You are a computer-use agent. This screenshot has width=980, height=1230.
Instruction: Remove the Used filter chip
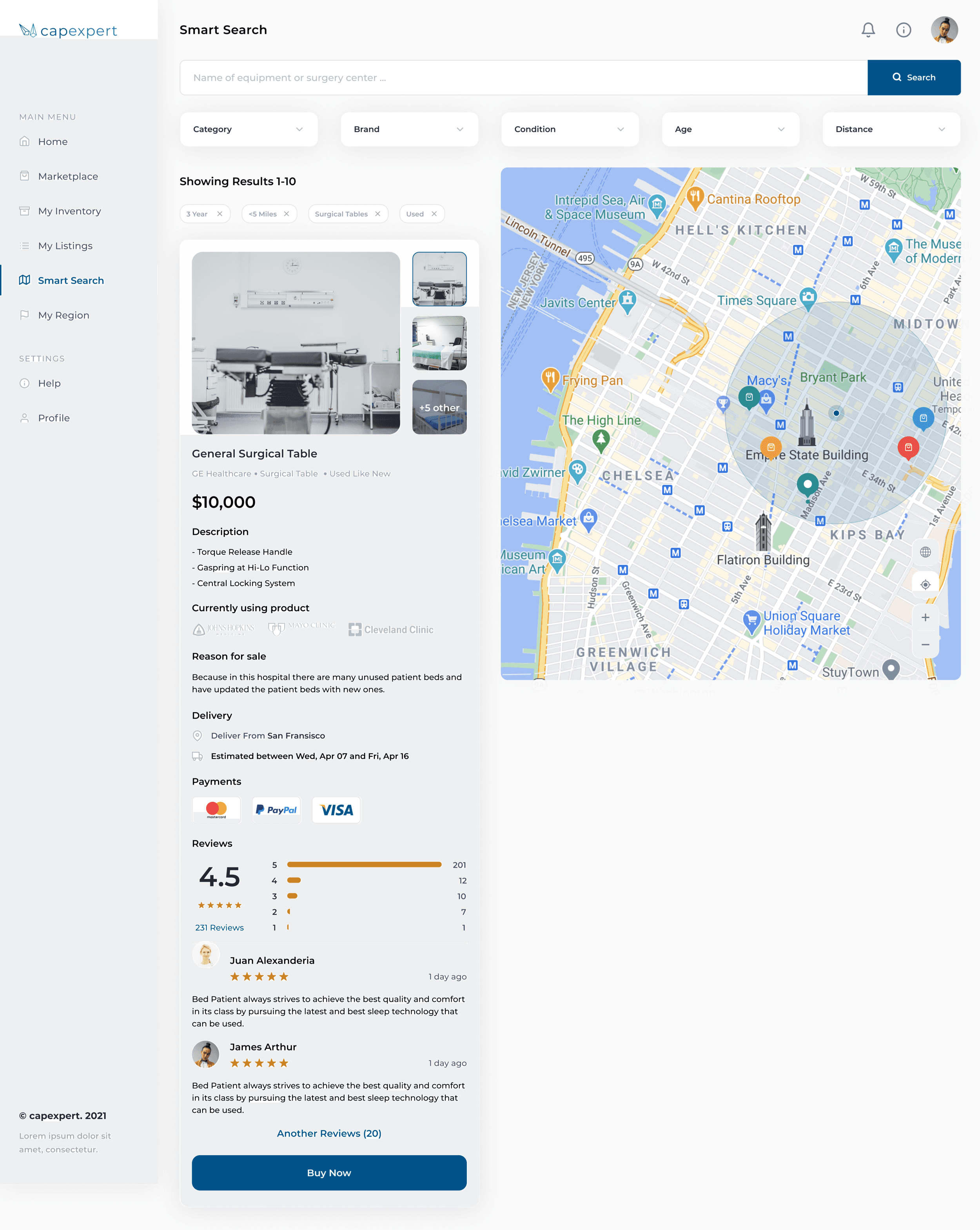coord(434,214)
